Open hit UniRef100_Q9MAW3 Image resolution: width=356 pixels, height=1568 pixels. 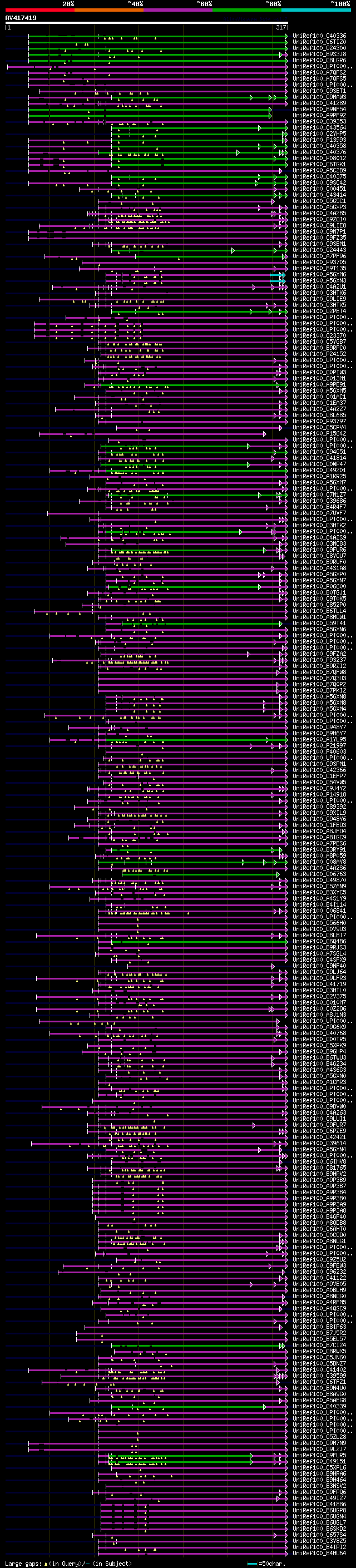click(x=319, y=97)
